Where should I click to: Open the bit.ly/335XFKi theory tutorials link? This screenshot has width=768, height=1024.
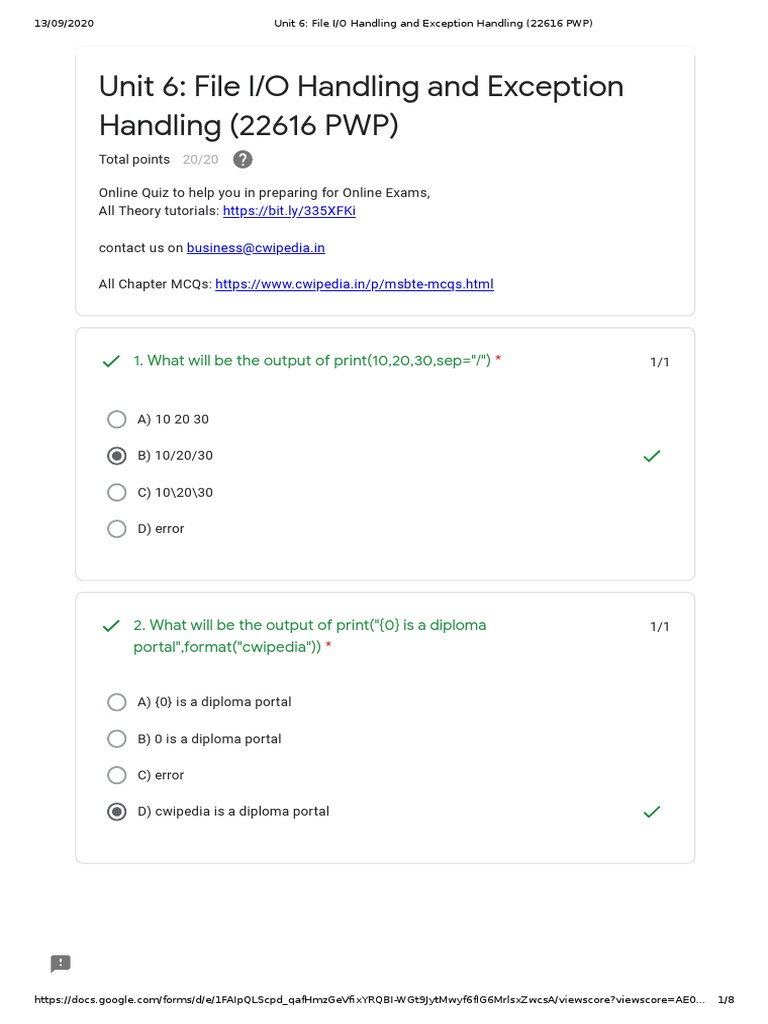pyautogui.click(x=289, y=211)
